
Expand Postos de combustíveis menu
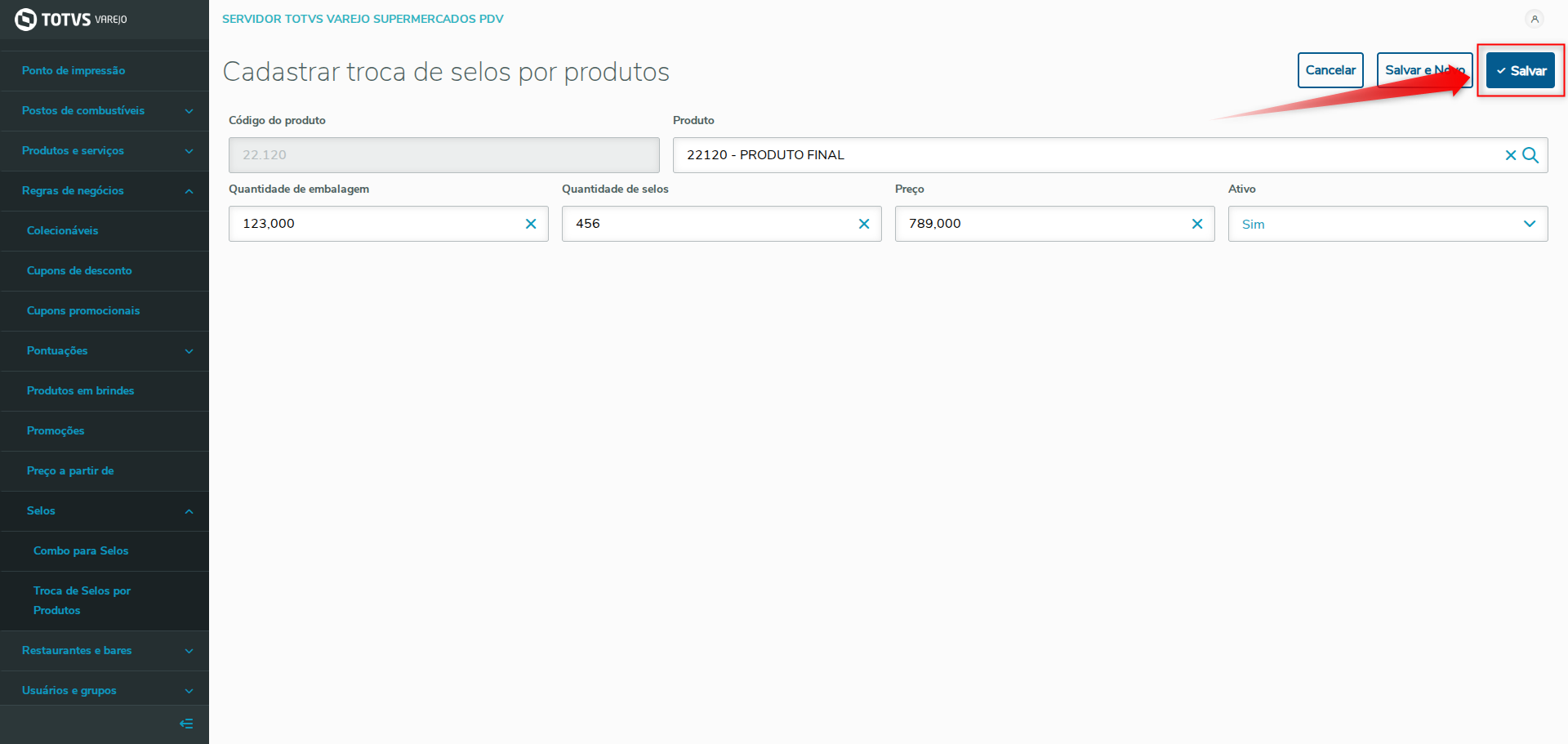click(189, 111)
